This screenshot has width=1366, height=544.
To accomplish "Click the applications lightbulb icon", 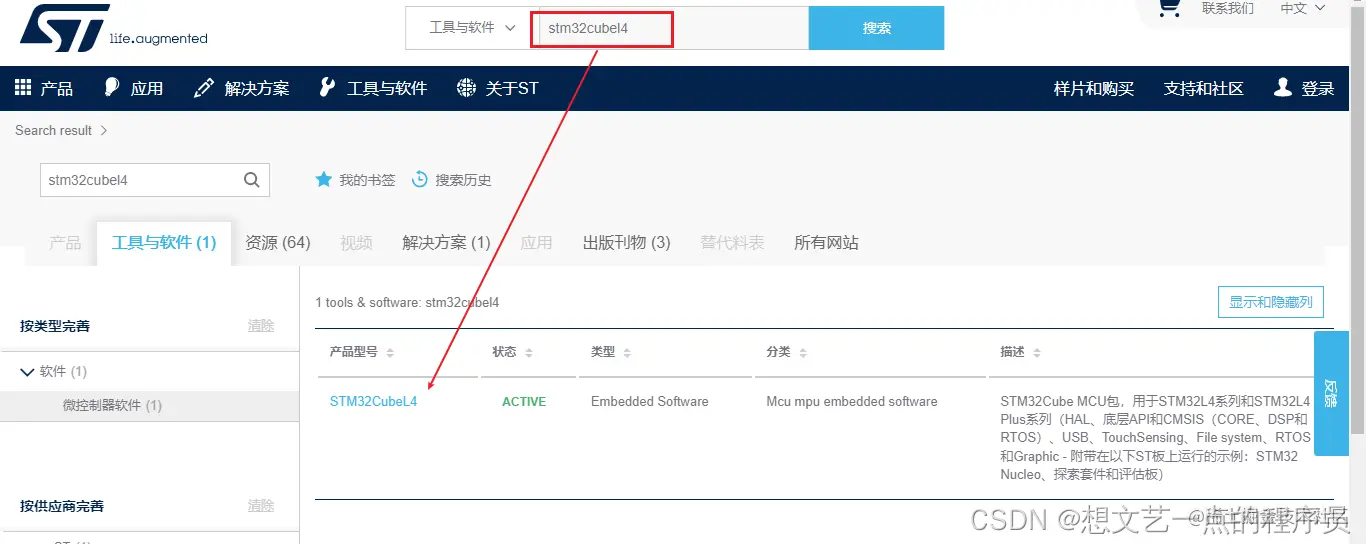I will [x=112, y=88].
